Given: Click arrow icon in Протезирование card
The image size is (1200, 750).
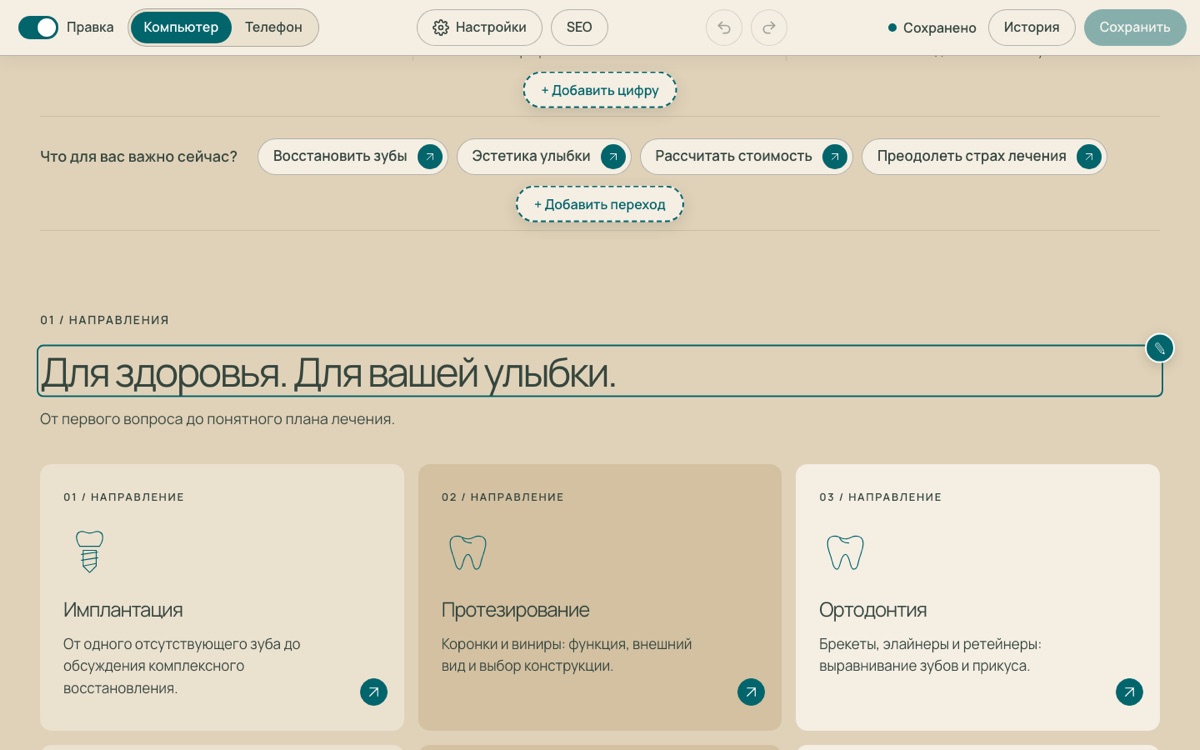Looking at the screenshot, I should click(751, 692).
